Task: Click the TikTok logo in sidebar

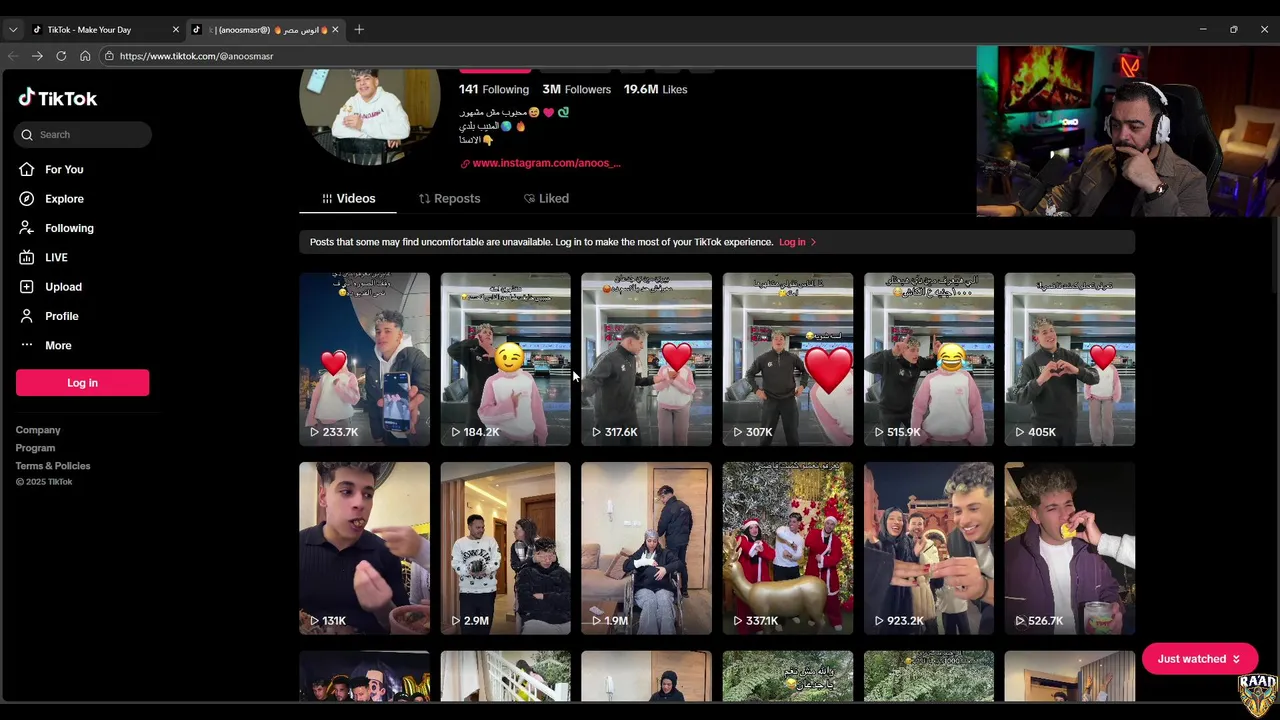Action: click(57, 98)
